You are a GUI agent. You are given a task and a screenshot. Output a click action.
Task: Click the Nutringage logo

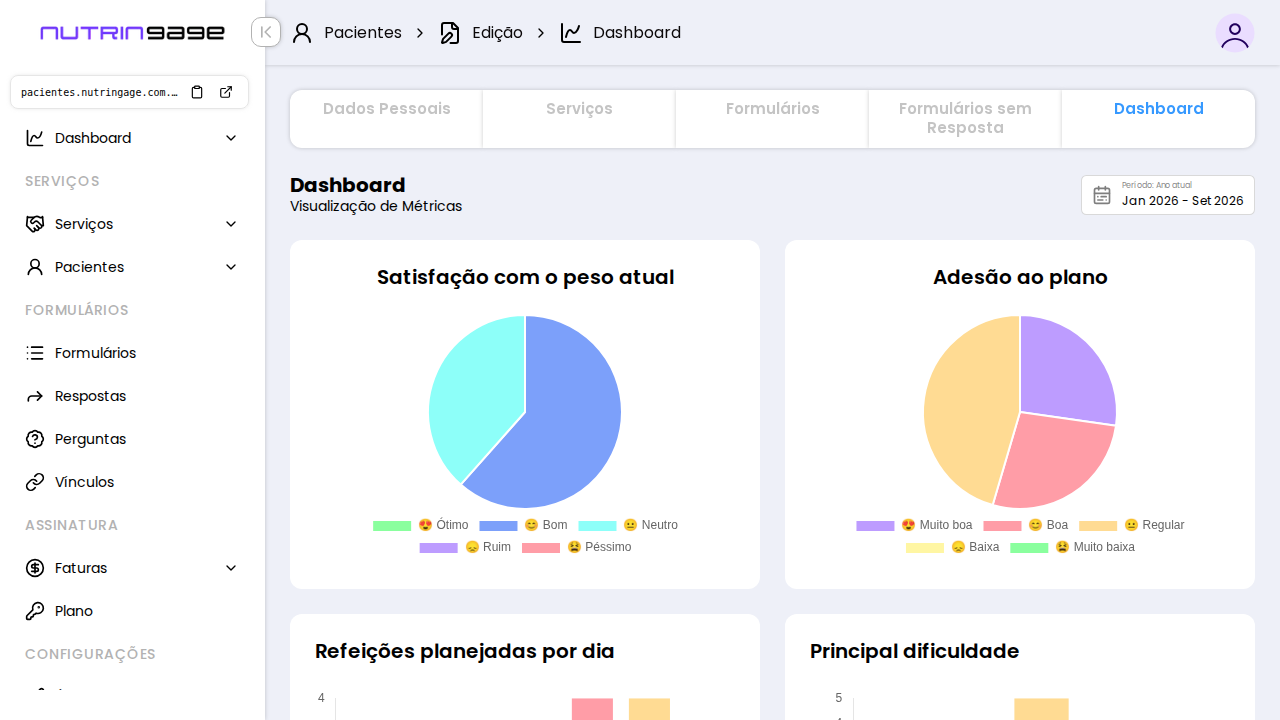coord(132,33)
